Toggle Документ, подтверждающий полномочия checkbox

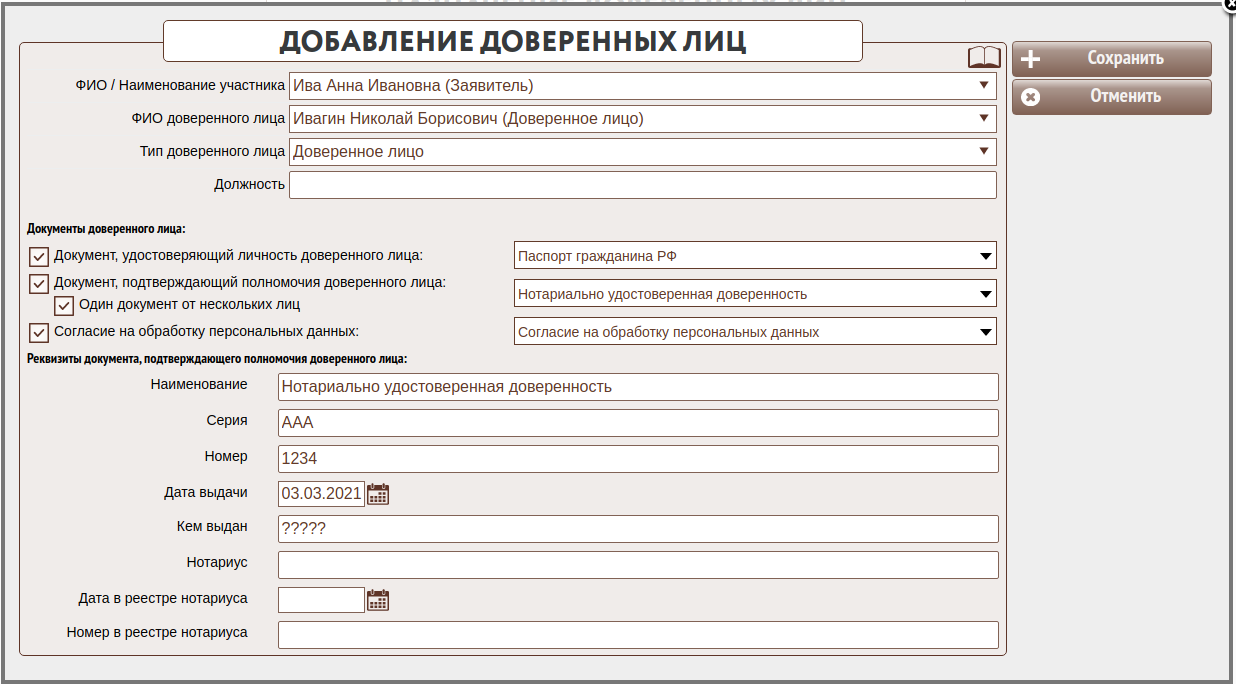[39, 283]
